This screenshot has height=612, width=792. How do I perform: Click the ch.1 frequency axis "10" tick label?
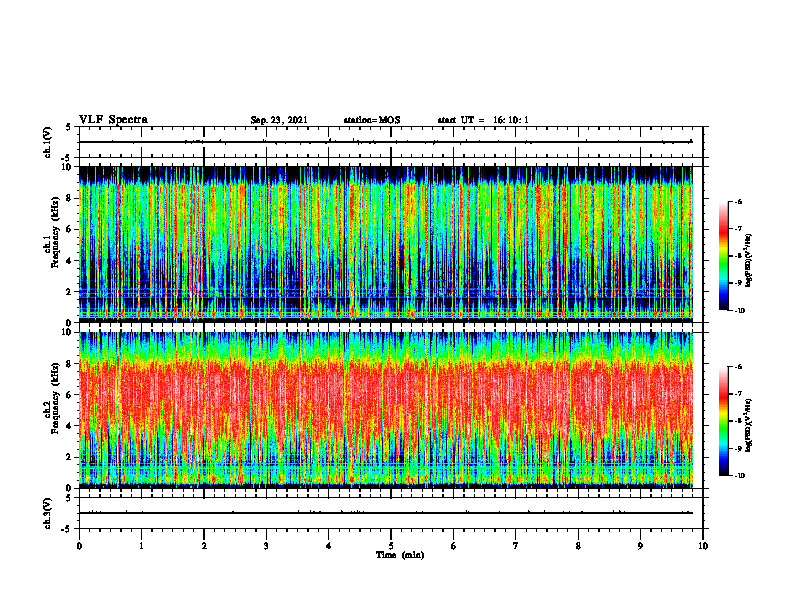[x=68, y=166]
